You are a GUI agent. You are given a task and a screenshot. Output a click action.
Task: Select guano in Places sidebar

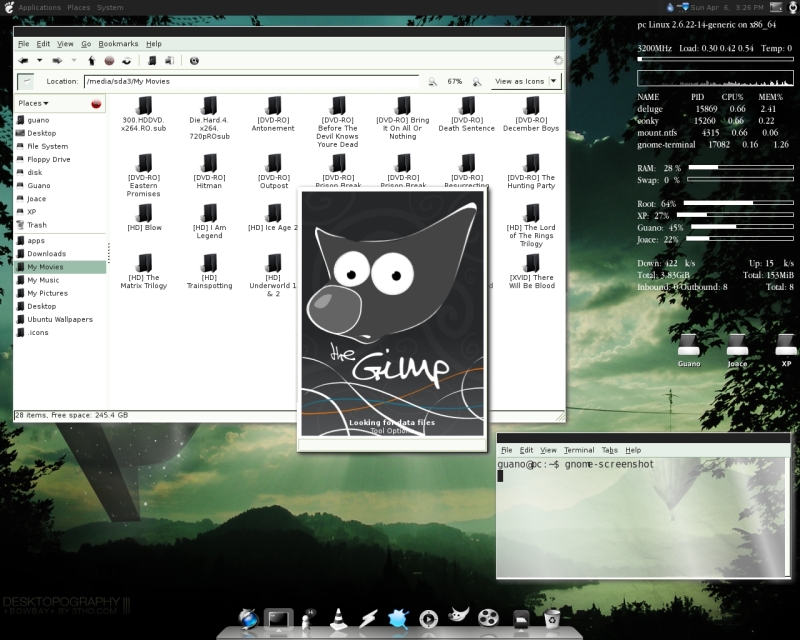pyautogui.click(x=60, y=120)
